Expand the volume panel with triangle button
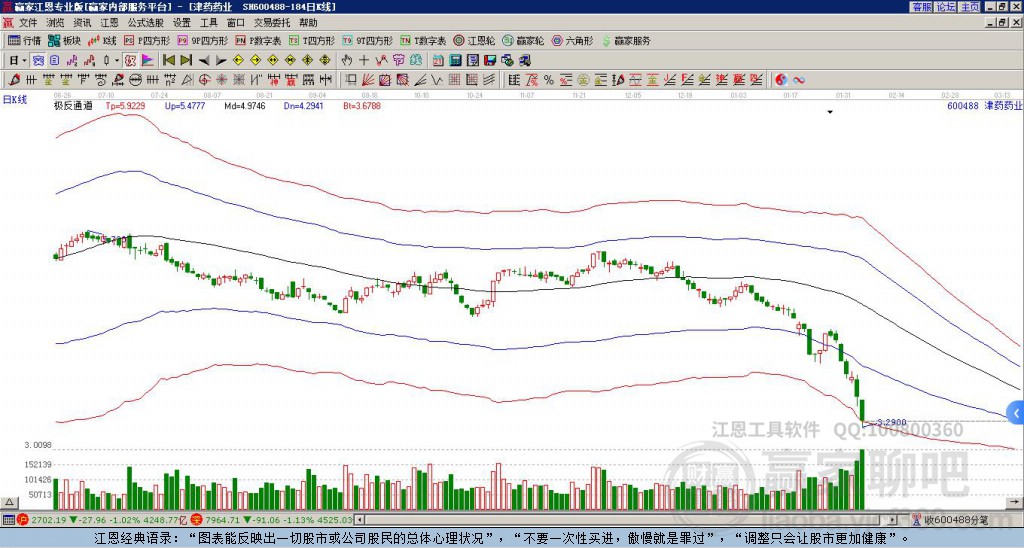The width and height of the screenshot is (1024, 548). point(9,503)
